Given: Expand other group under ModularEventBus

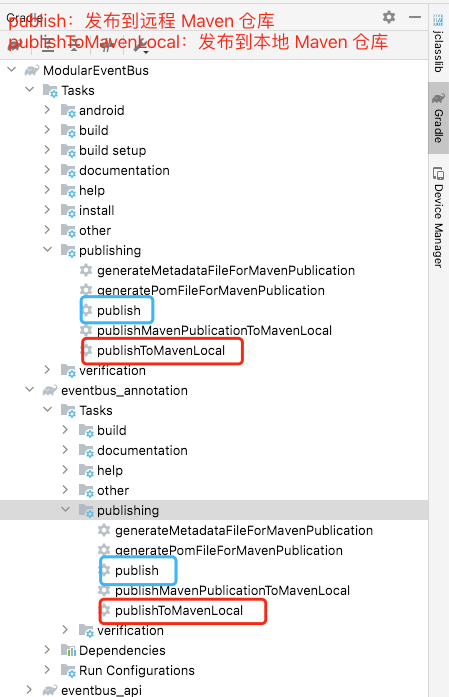Looking at the screenshot, I should (48, 230).
